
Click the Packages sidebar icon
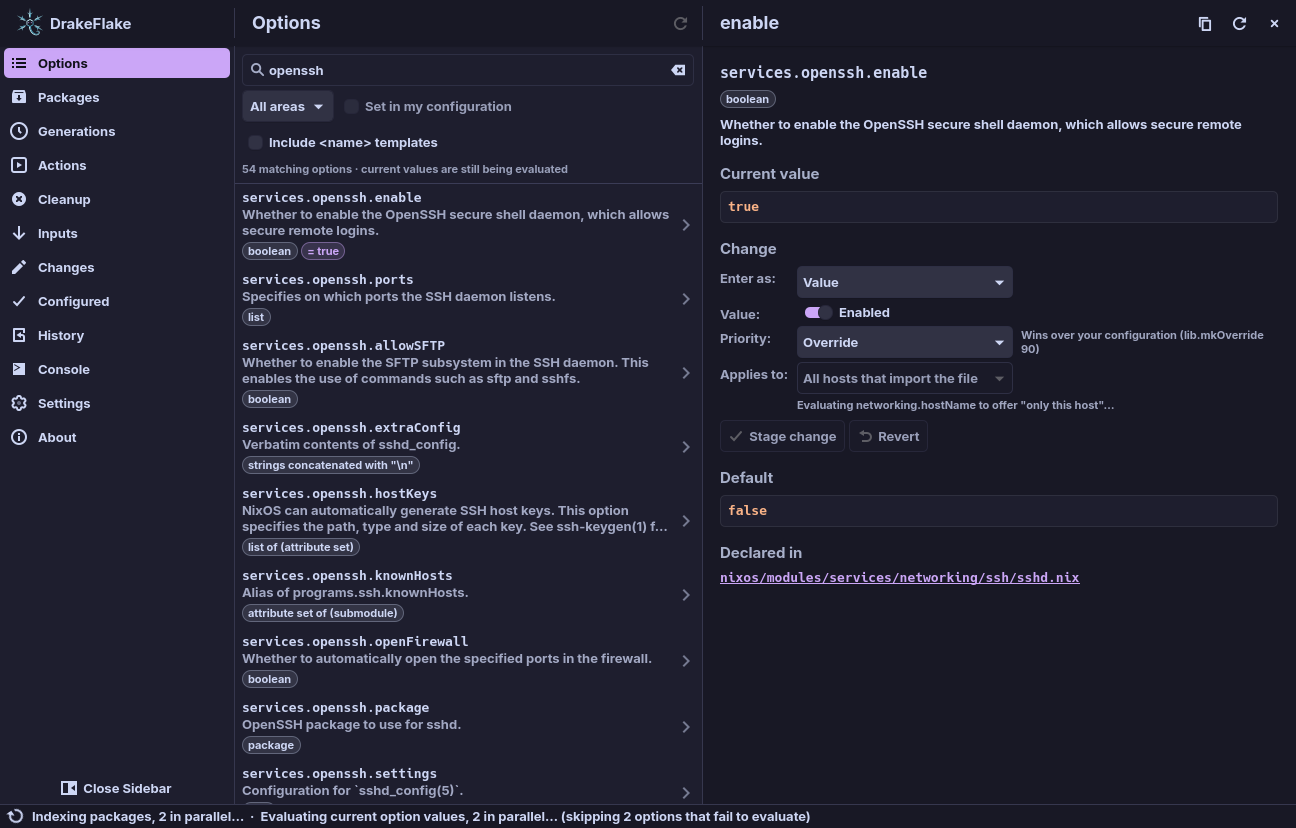coord(19,97)
